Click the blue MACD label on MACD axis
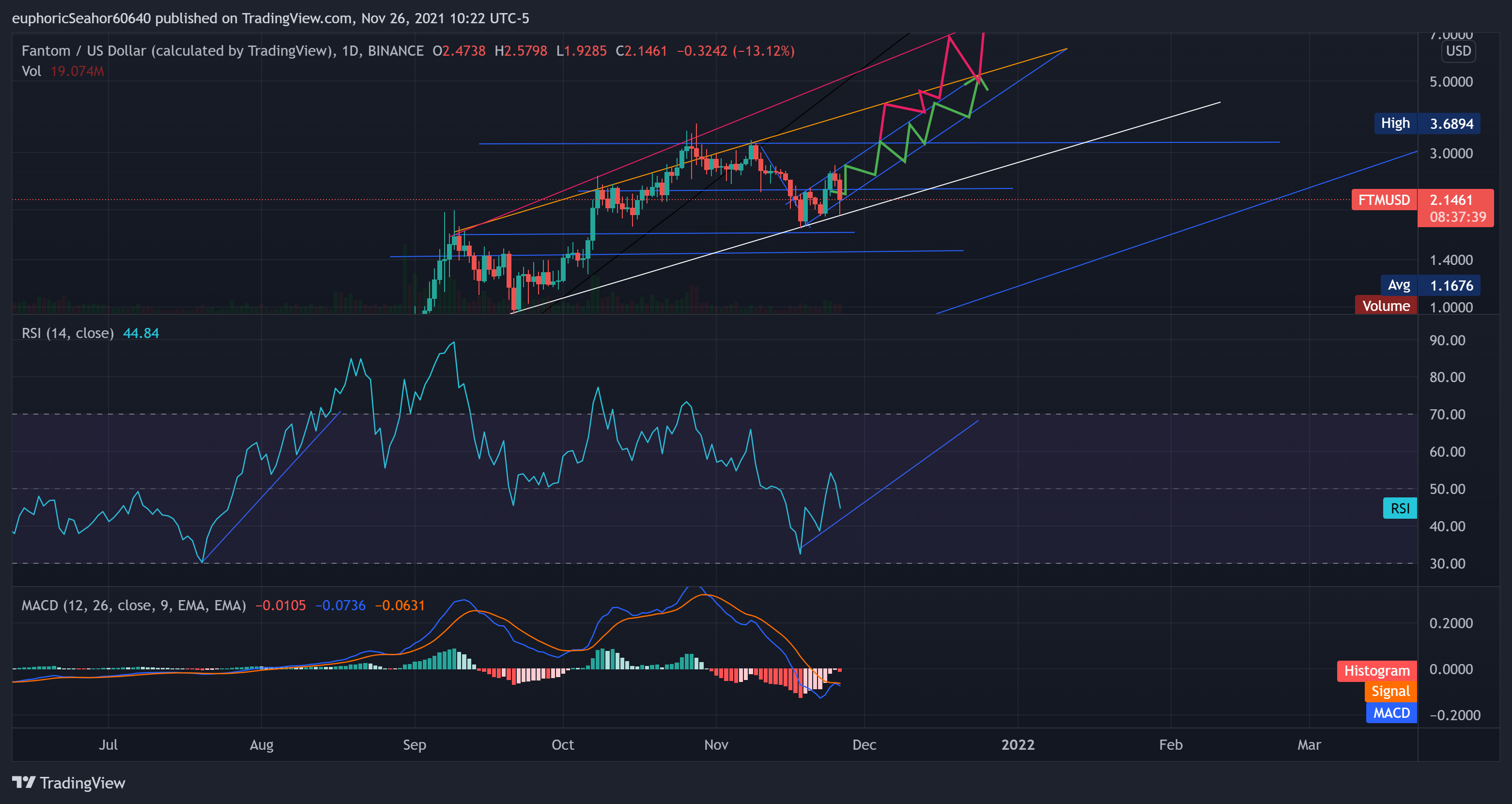This screenshot has height=804, width=1512. [1391, 712]
